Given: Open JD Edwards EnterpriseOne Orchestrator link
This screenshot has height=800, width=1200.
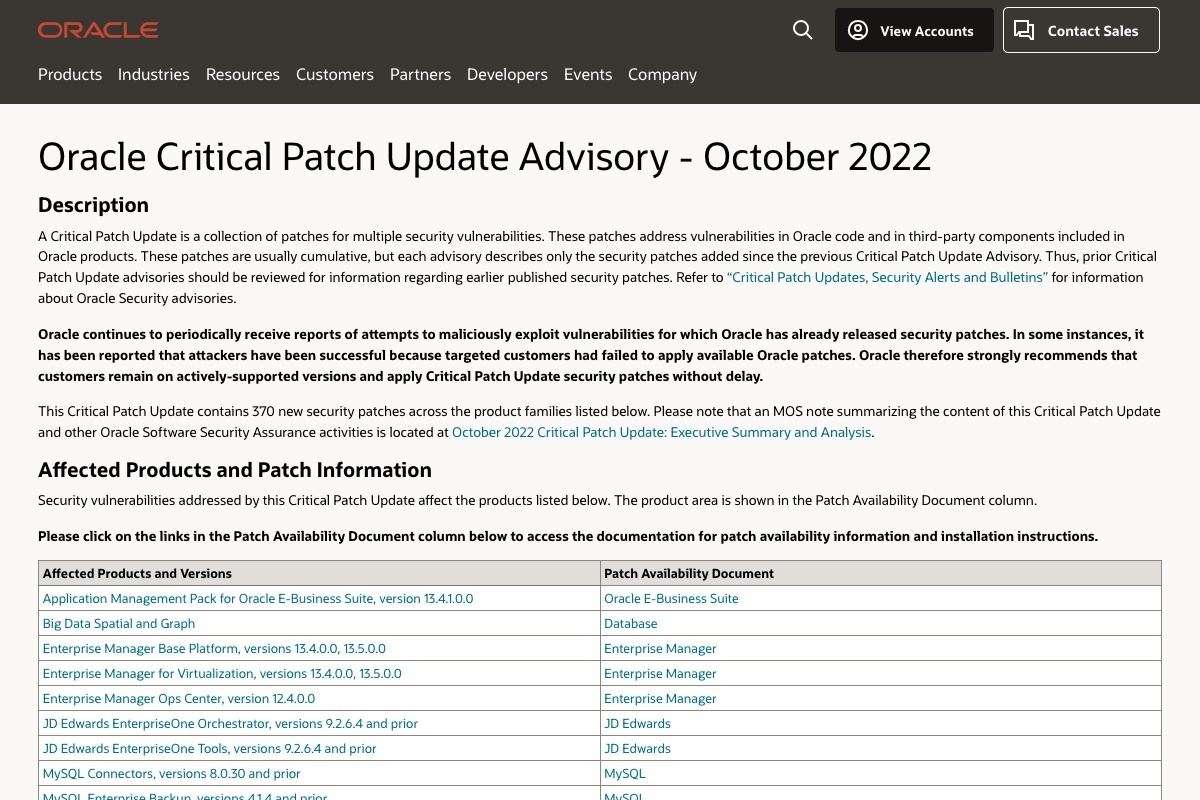Looking at the screenshot, I should (x=230, y=723).
